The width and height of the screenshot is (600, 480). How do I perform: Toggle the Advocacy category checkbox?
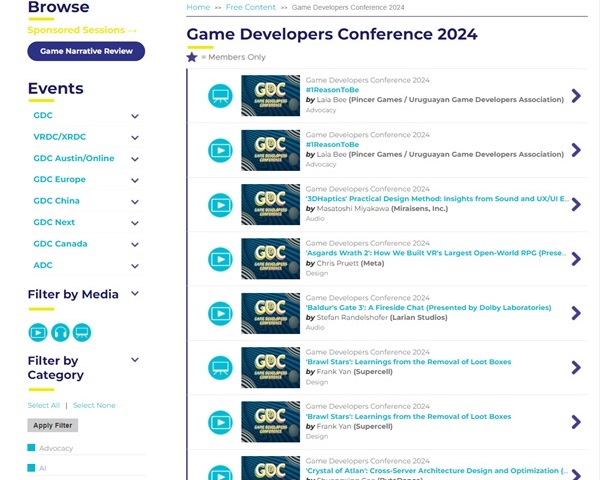coord(31,447)
